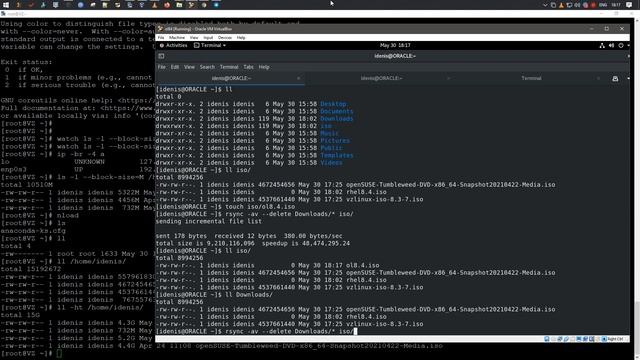
Task: Click 'sending incremental file list' output
Action: click(209, 222)
